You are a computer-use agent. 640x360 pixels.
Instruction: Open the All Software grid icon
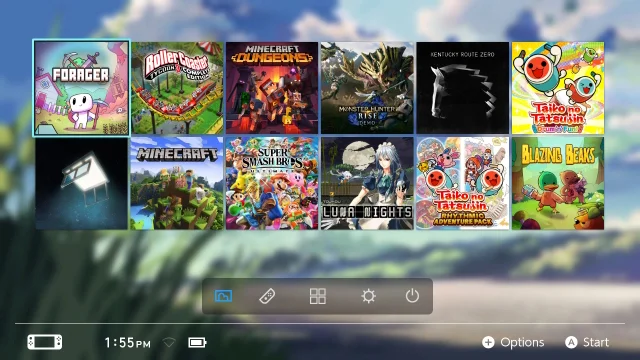[318, 296]
